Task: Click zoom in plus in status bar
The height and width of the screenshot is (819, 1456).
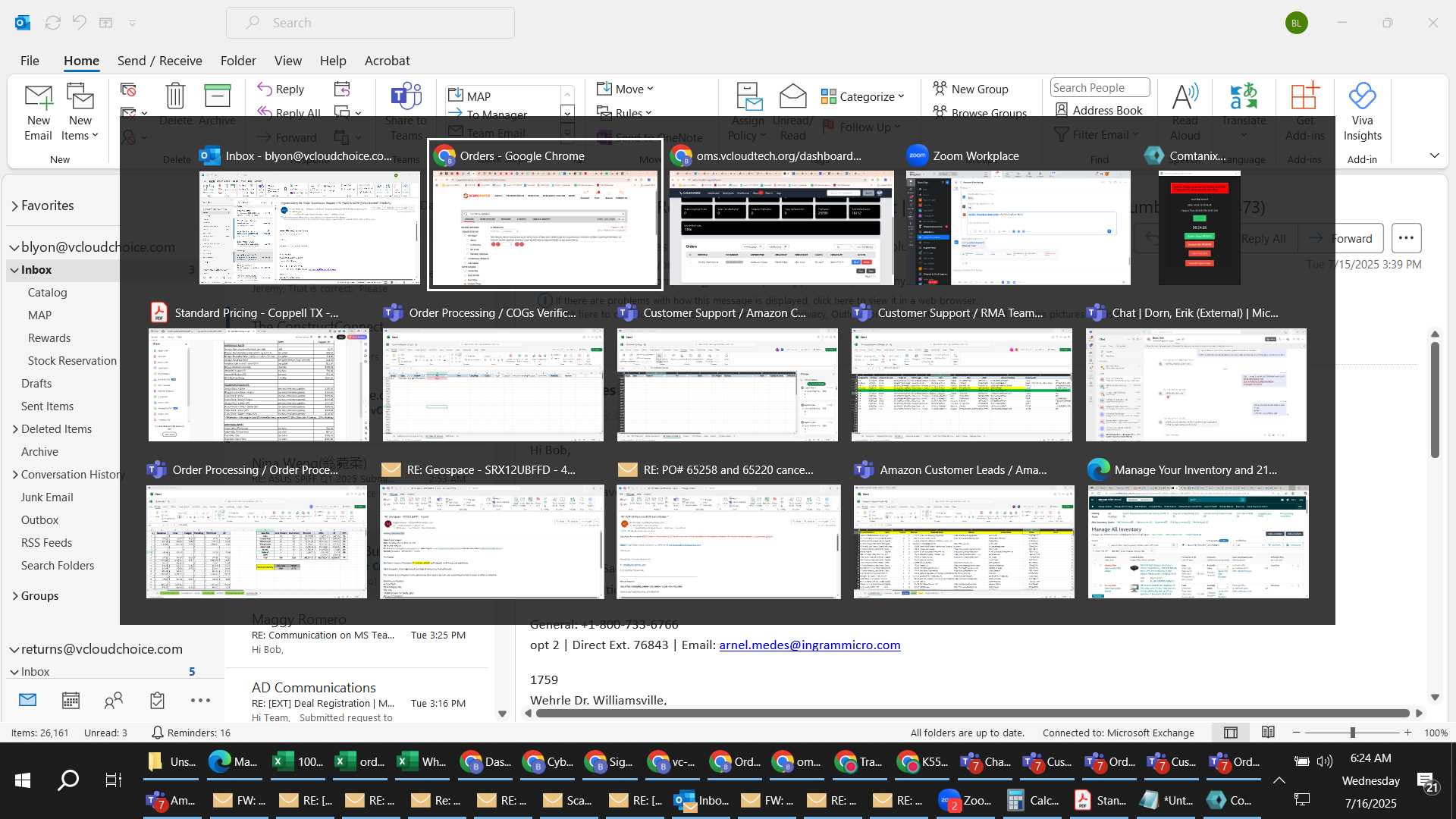Action: pos(1407,733)
